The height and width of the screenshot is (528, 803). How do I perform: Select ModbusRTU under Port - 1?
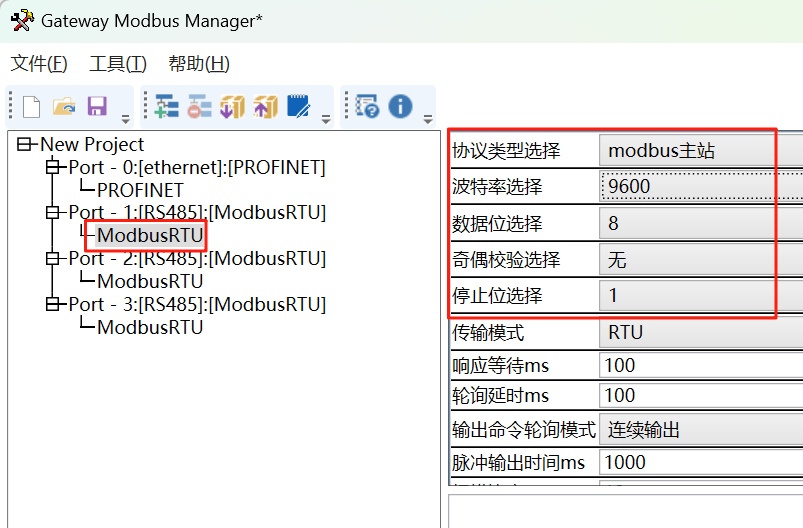coord(150,236)
